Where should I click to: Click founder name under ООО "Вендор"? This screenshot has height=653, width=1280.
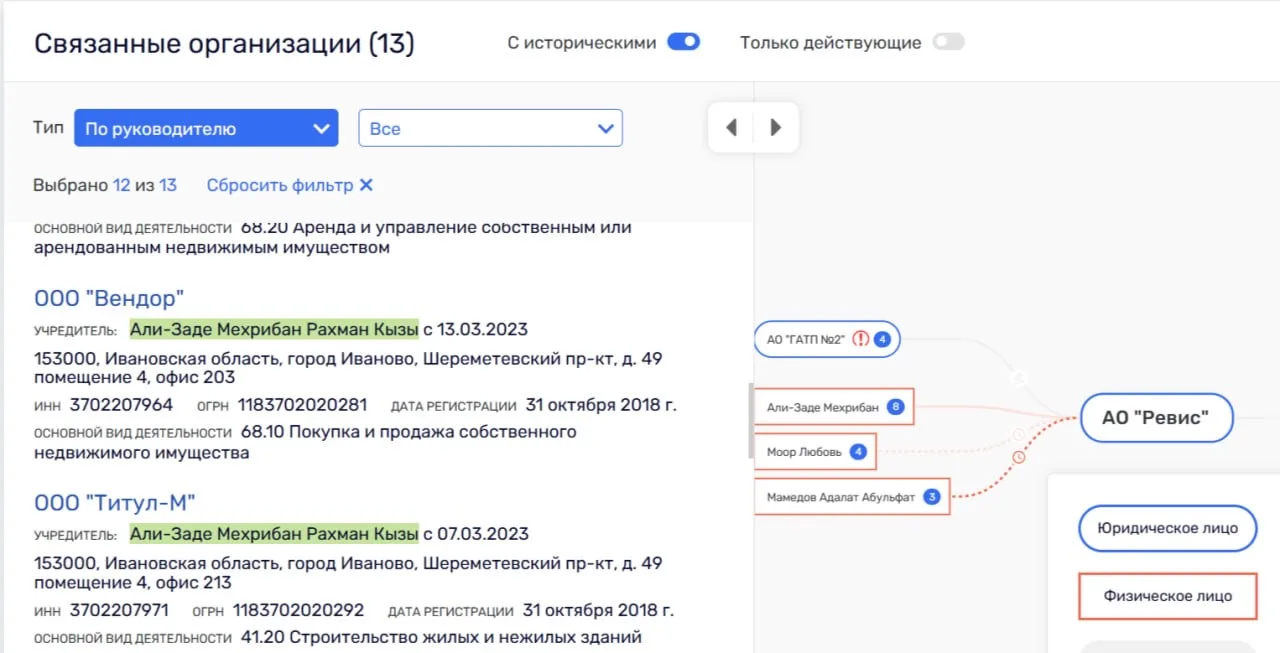pos(274,329)
